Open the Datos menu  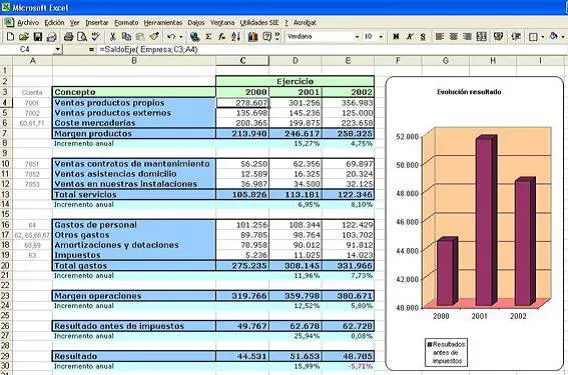coord(196,22)
